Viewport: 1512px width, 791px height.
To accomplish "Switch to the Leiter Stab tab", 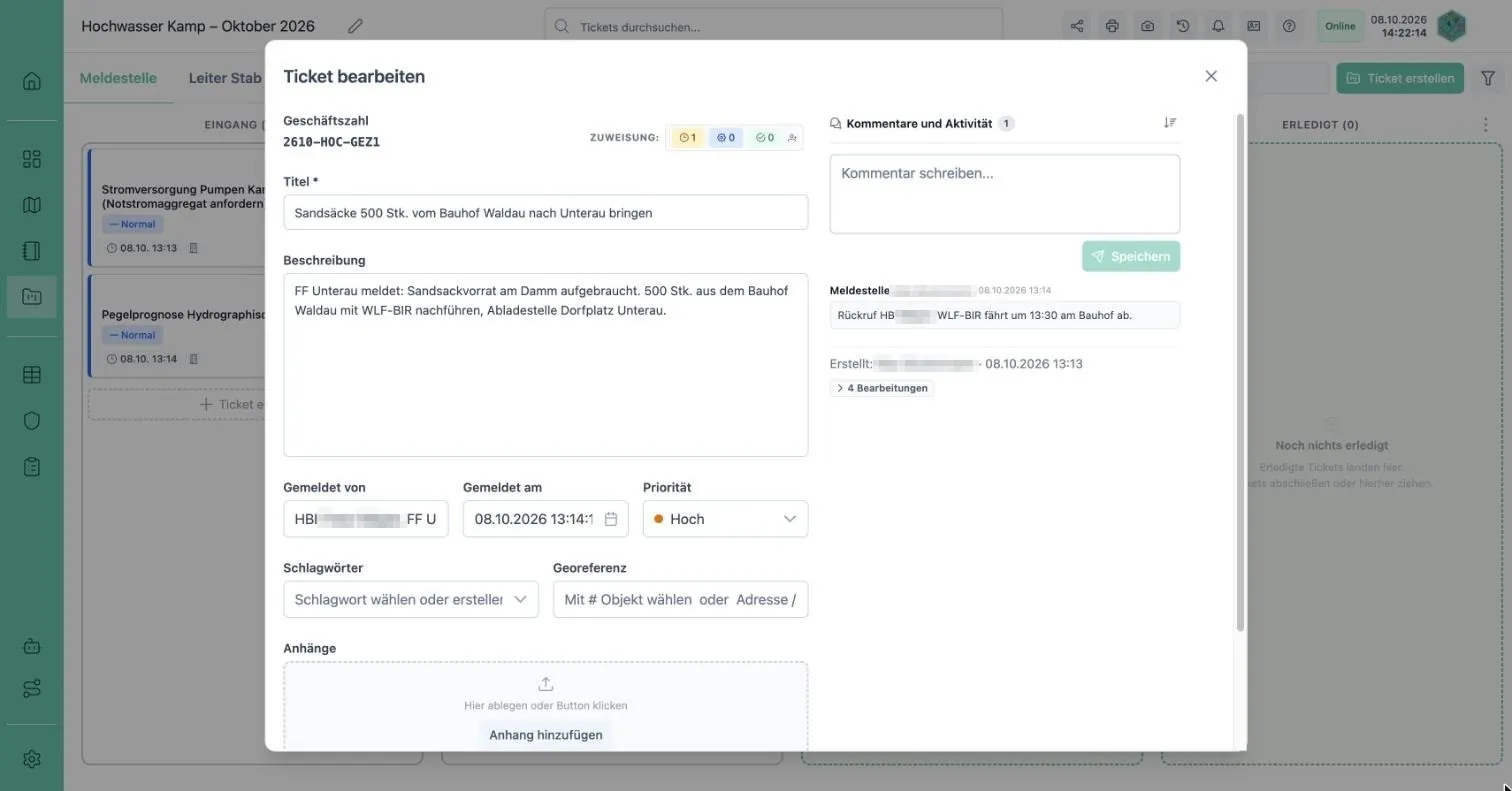I will point(225,78).
